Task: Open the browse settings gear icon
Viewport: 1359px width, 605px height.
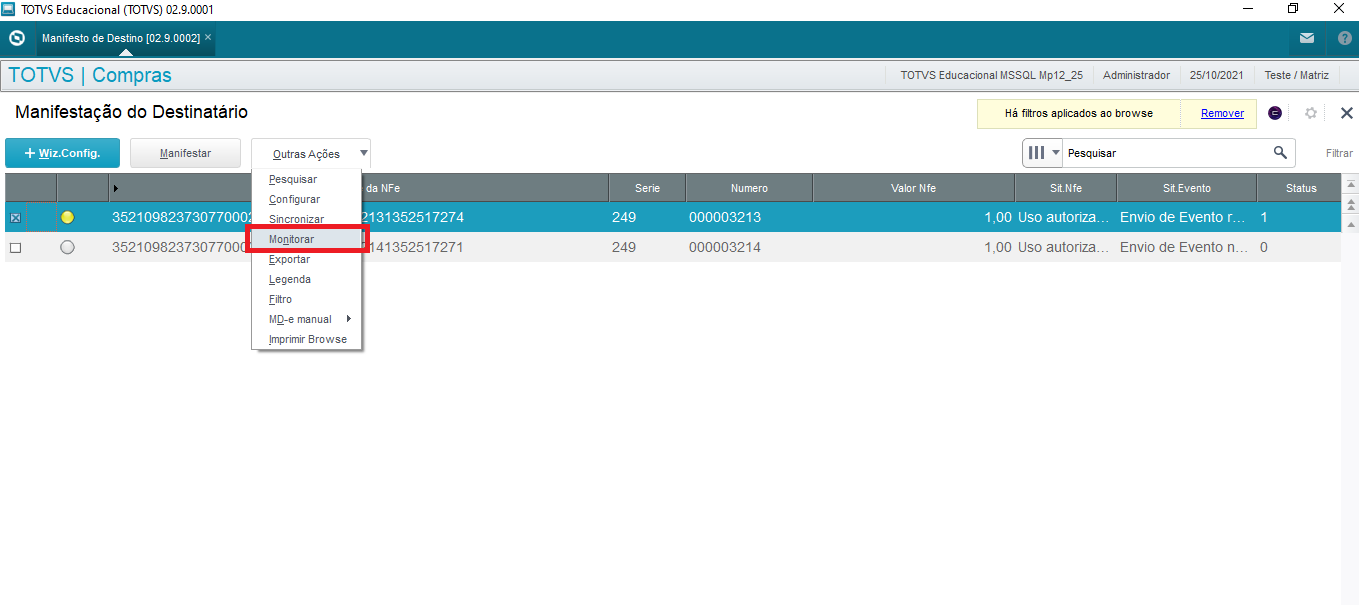Action: (1311, 113)
